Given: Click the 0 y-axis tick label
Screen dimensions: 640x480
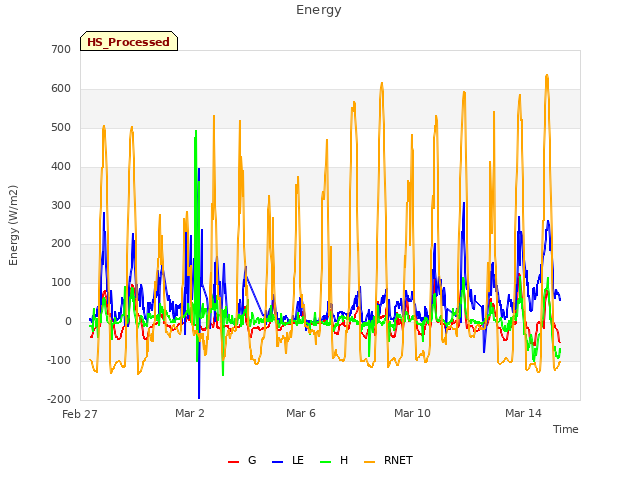Looking at the screenshot, I should (x=68, y=322).
